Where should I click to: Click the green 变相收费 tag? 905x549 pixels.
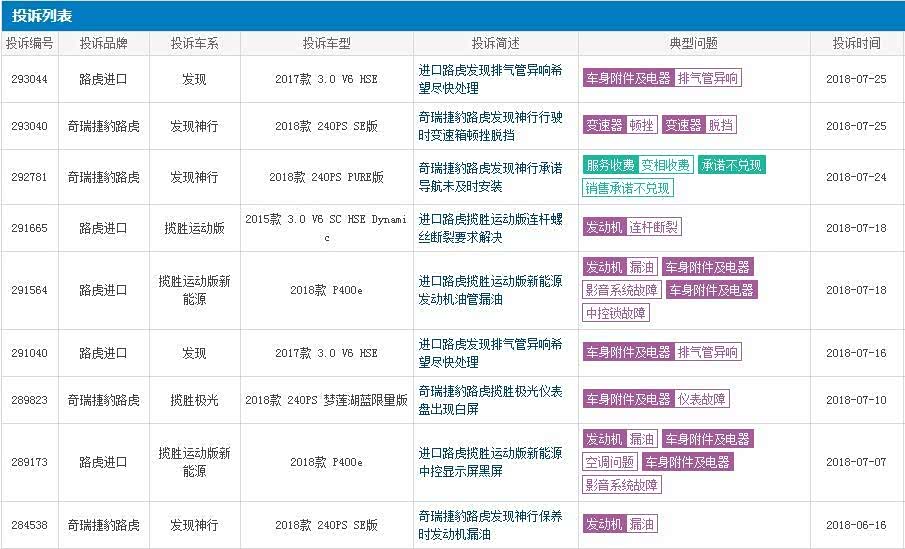[x=665, y=165]
